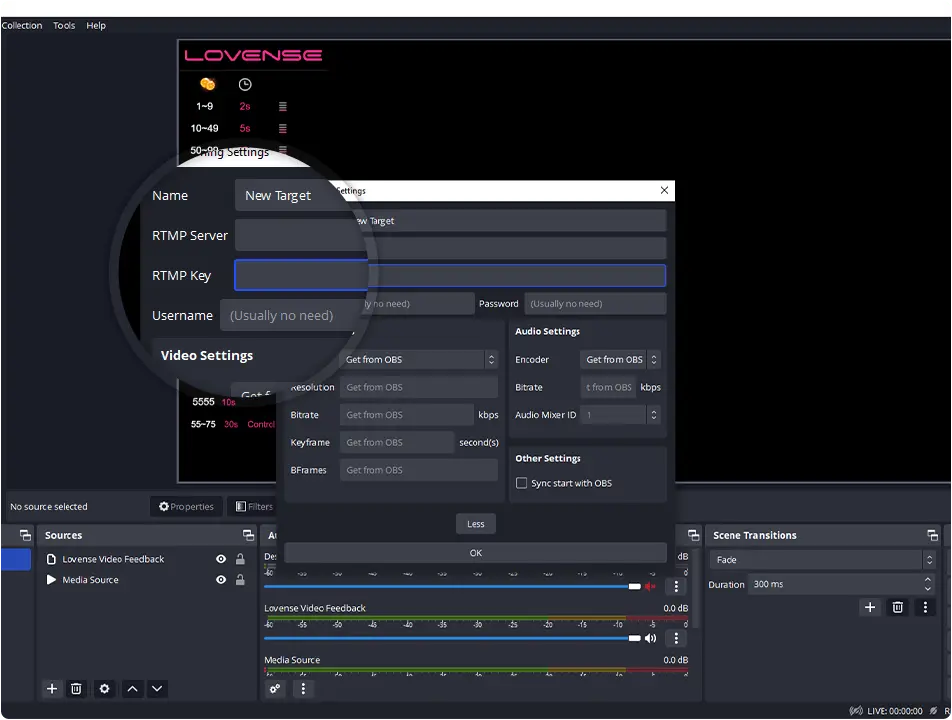Viewport: 952px width, 720px height.
Task: Click the list icon on the 10~49 row
Action: coord(282,128)
